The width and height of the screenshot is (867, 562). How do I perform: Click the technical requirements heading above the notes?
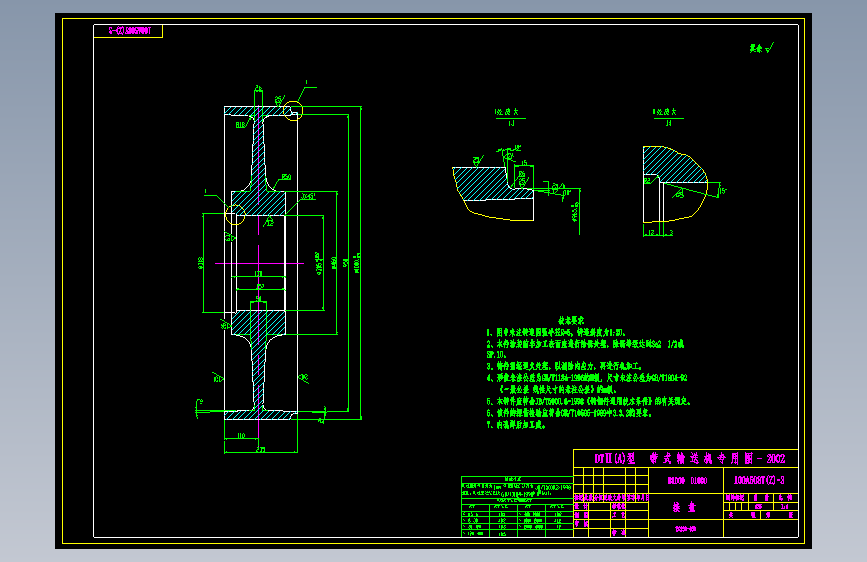coord(570,320)
